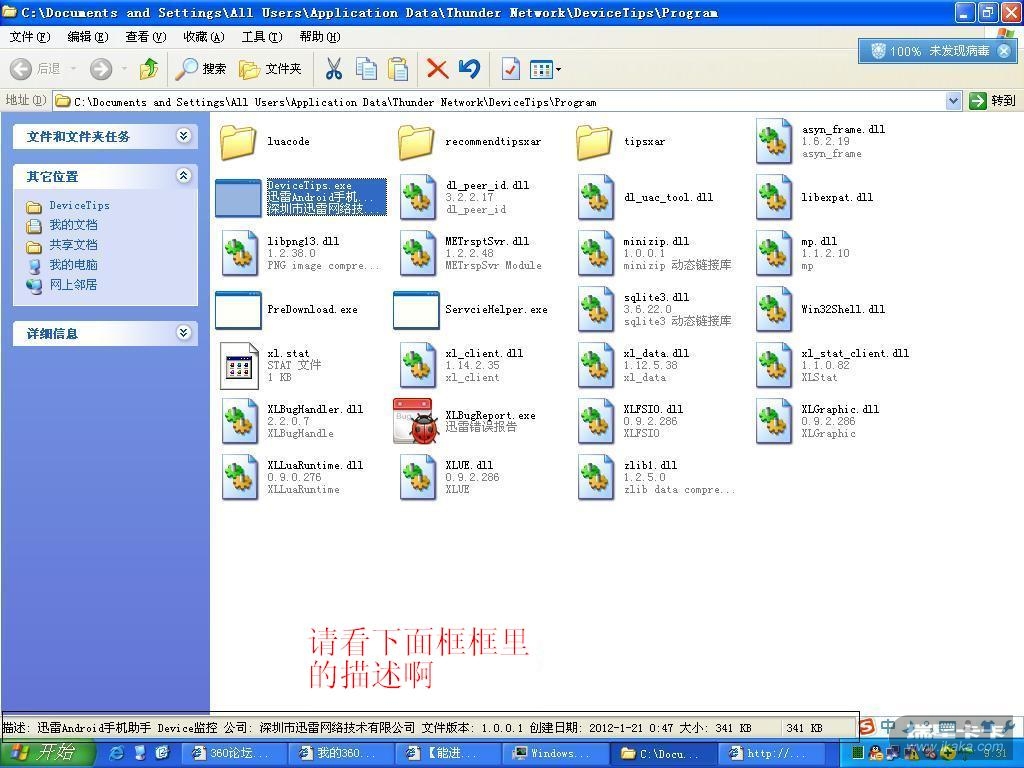Click the Copy toolbar icon
The image size is (1024, 768).
pos(366,69)
